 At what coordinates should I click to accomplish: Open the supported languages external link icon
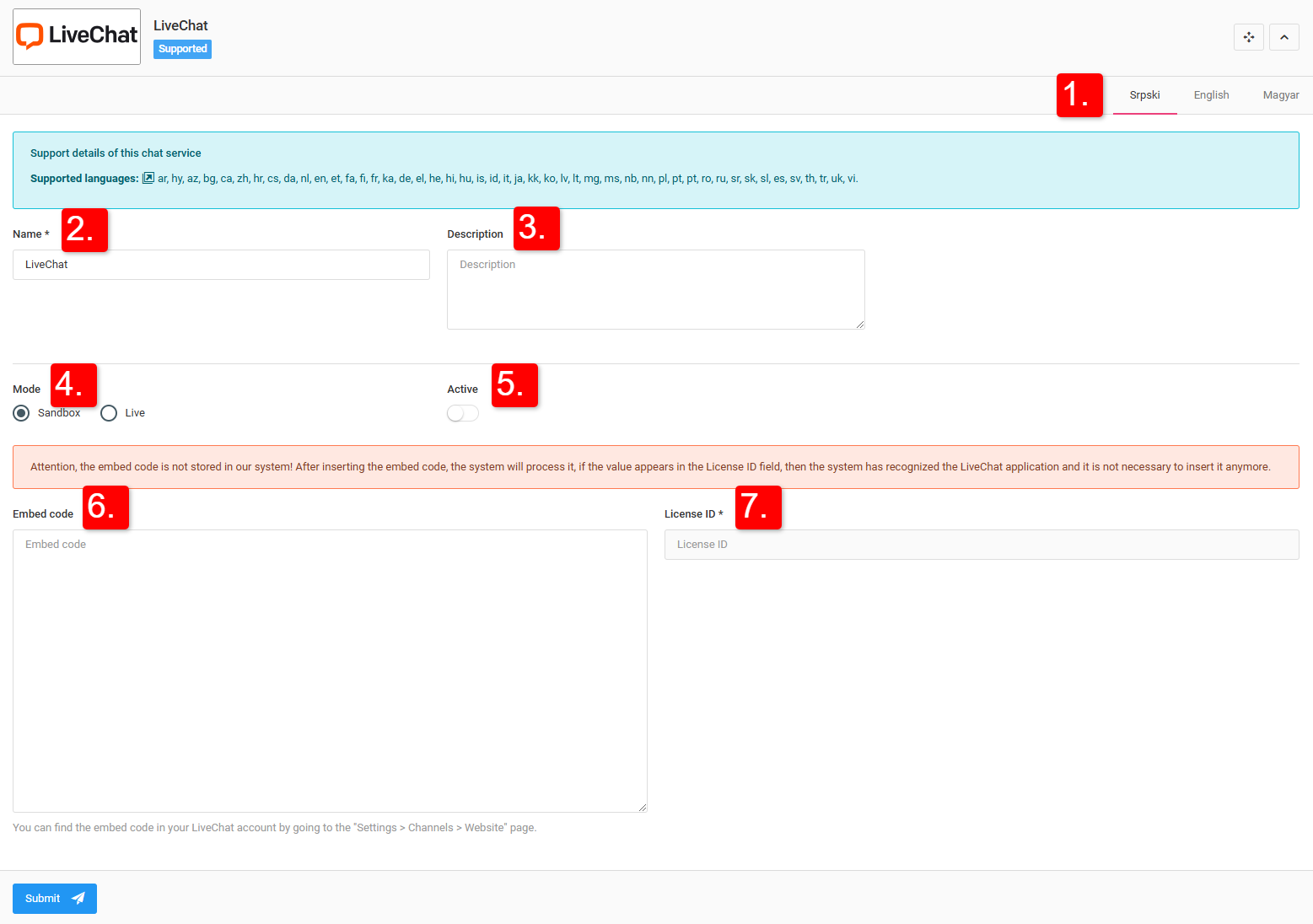[148, 178]
